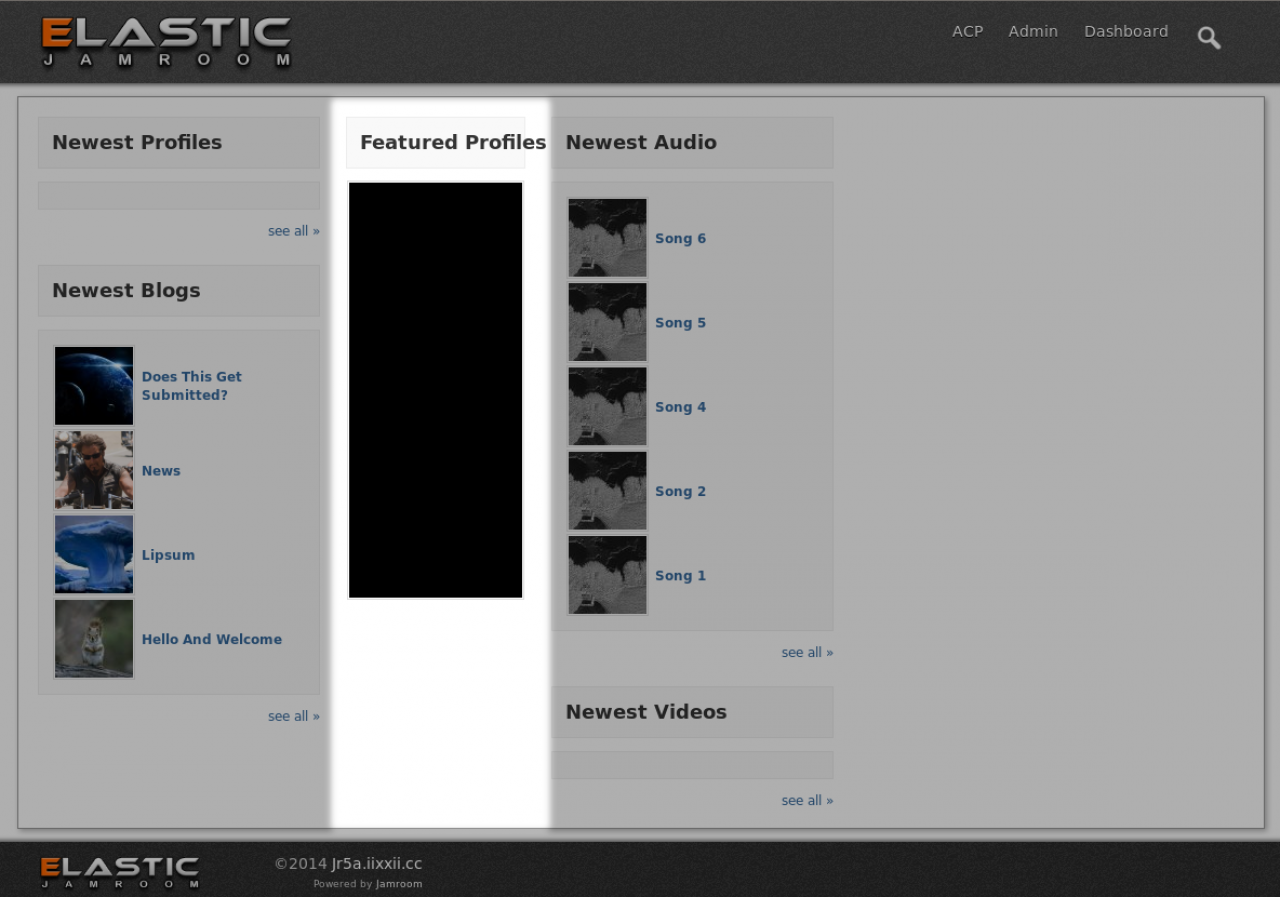See all under Newest Profiles
1280x897 pixels.
(x=293, y=231)
